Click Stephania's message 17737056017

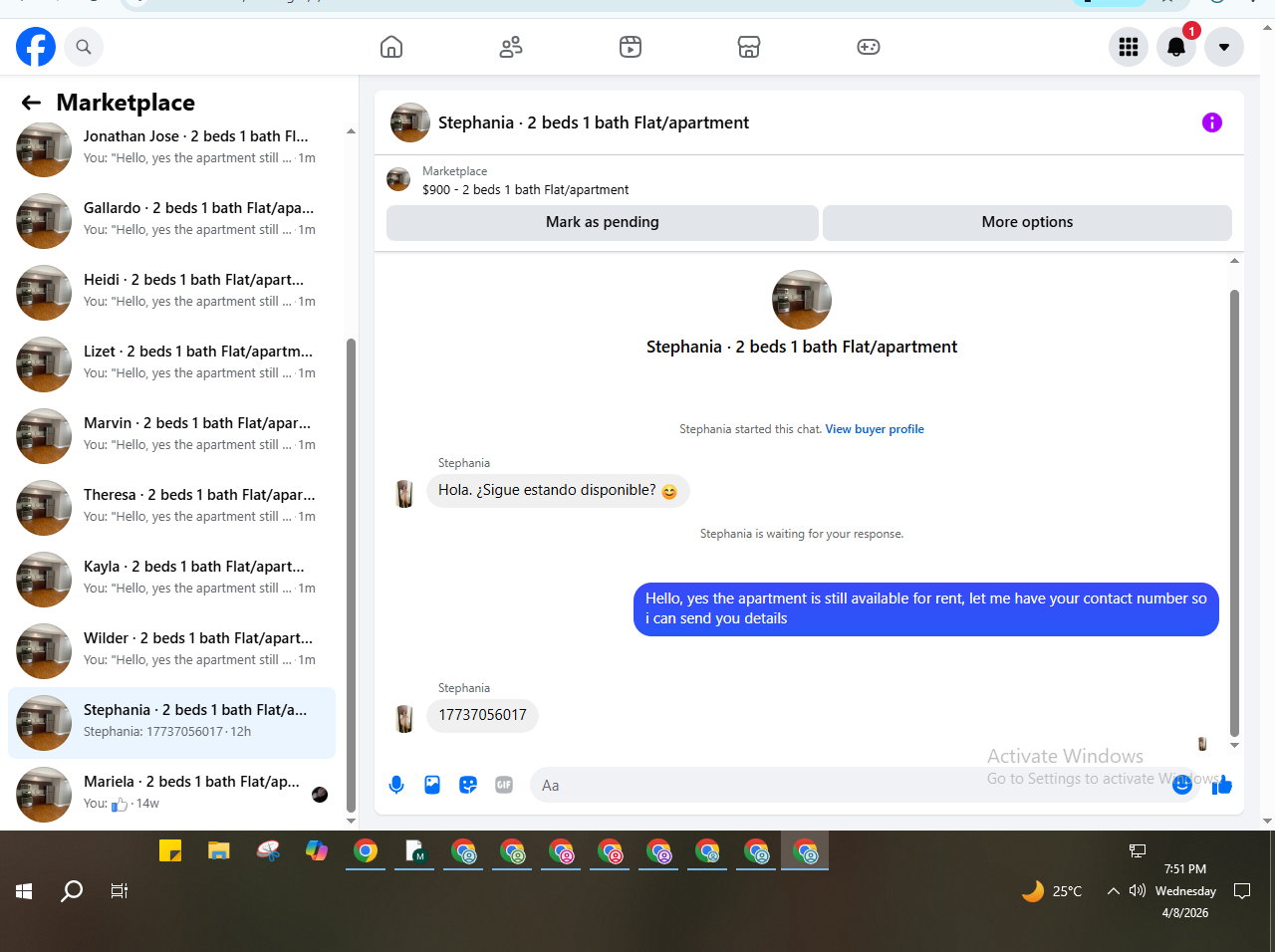pos(482,715)
